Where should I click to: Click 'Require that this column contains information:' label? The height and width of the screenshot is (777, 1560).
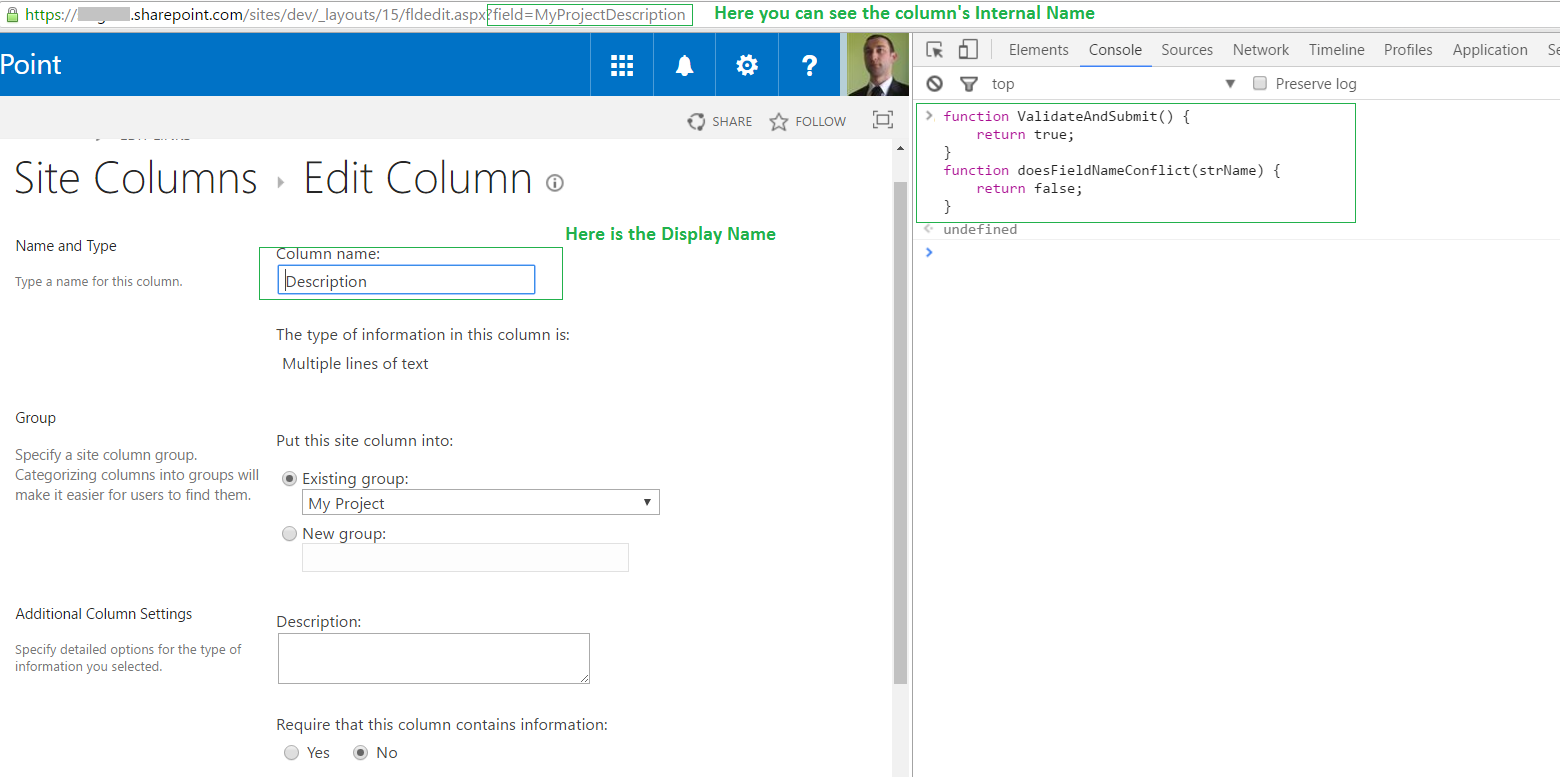click(x=442, y=724)
